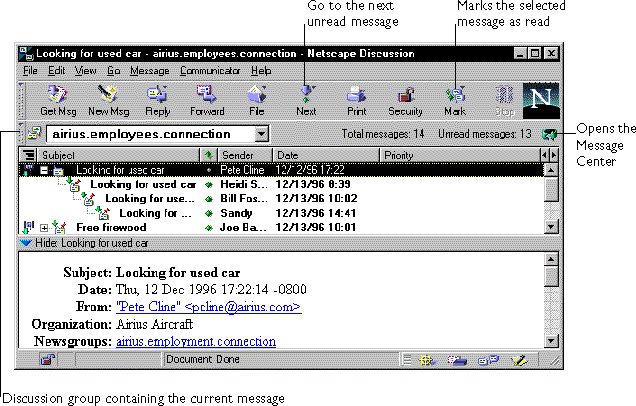Open the Security toolbar icon

(405, 100)
